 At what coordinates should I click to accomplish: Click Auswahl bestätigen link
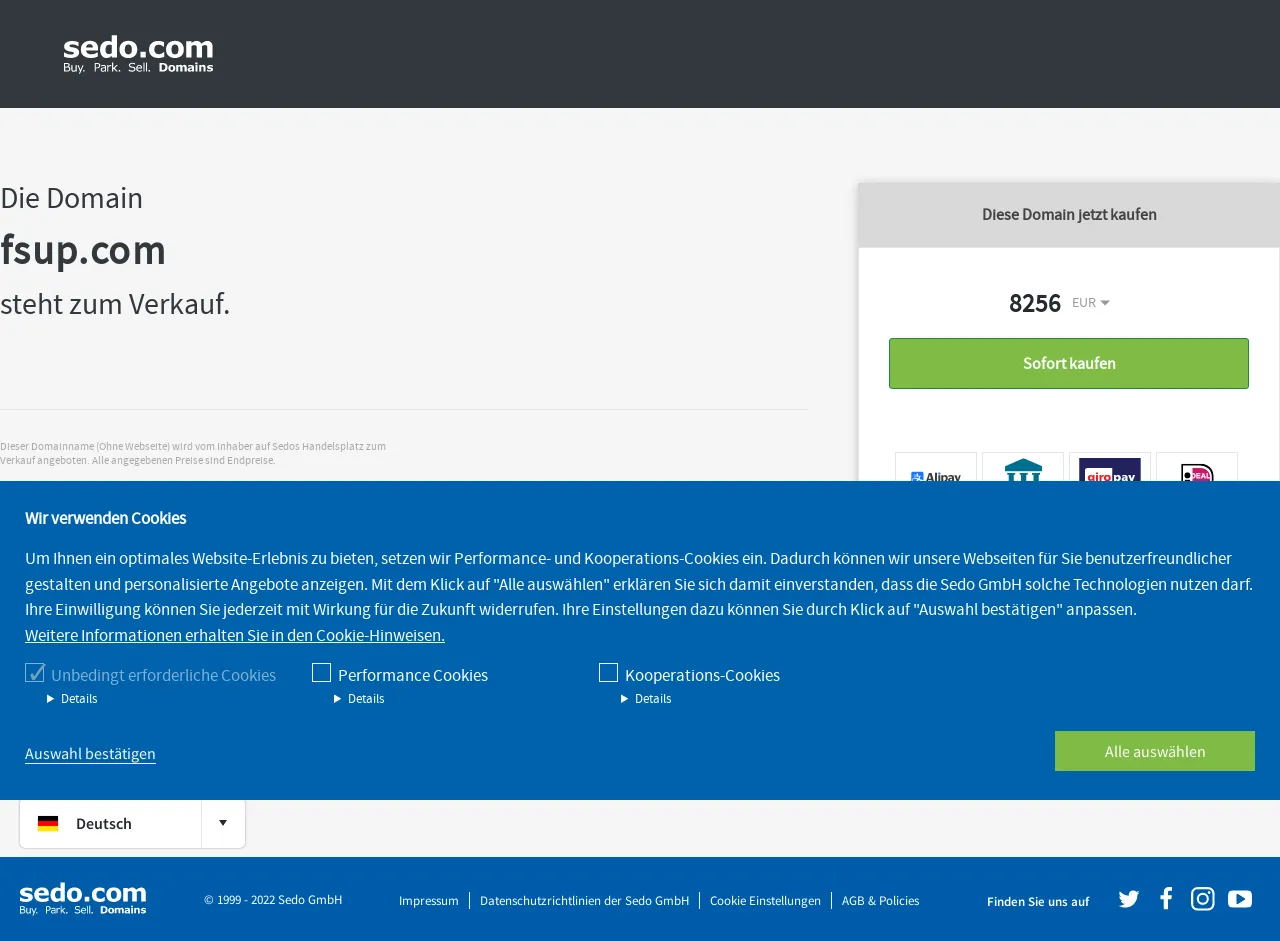point(90,754)
